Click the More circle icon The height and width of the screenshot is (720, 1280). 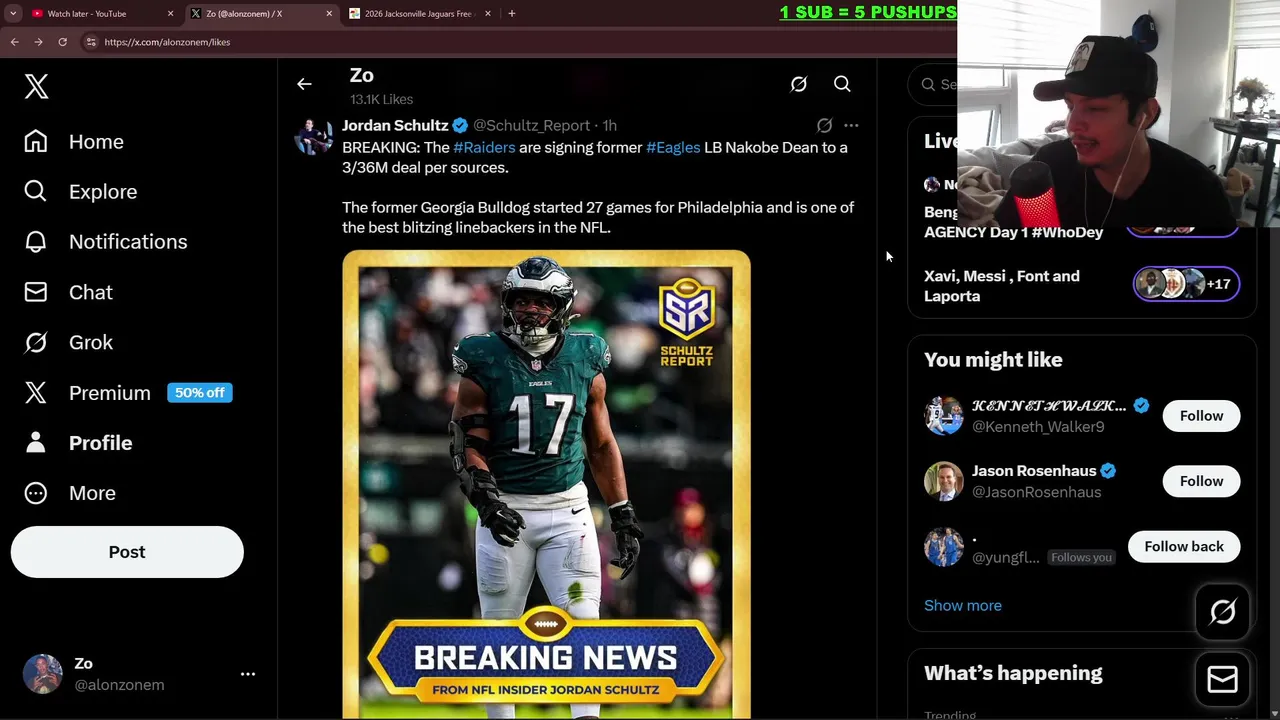point(36,493)
